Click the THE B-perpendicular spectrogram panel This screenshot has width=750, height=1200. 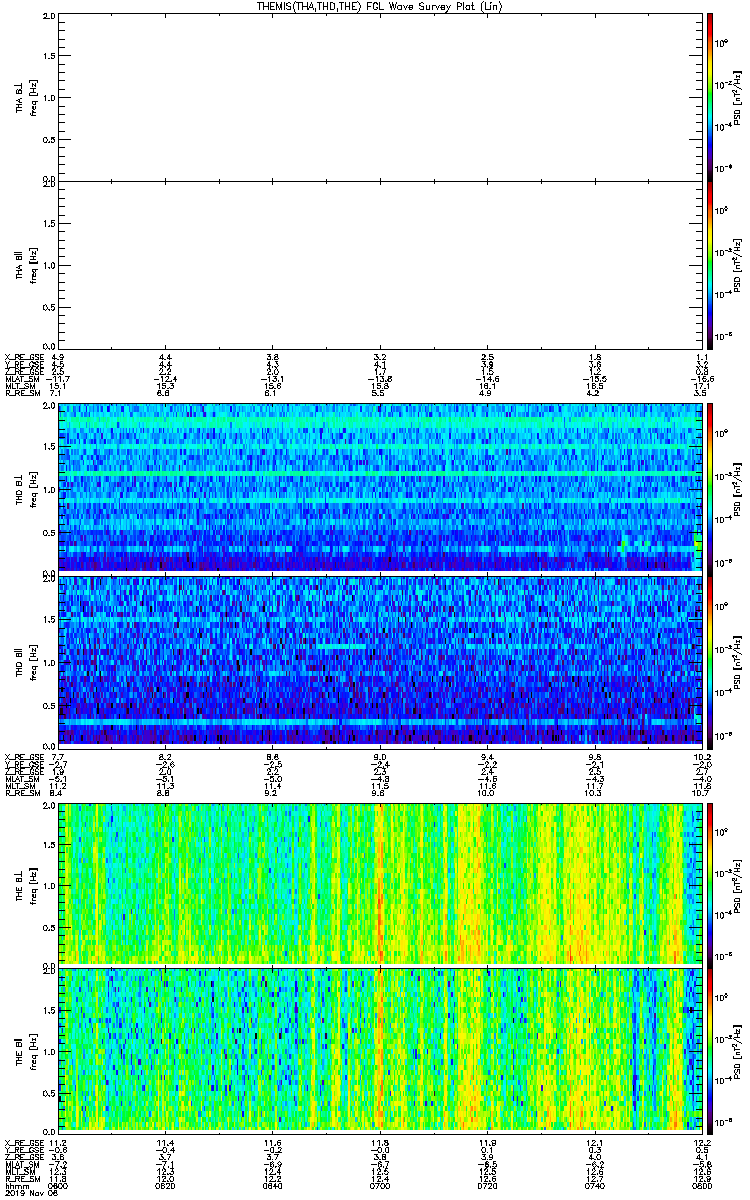380,884
